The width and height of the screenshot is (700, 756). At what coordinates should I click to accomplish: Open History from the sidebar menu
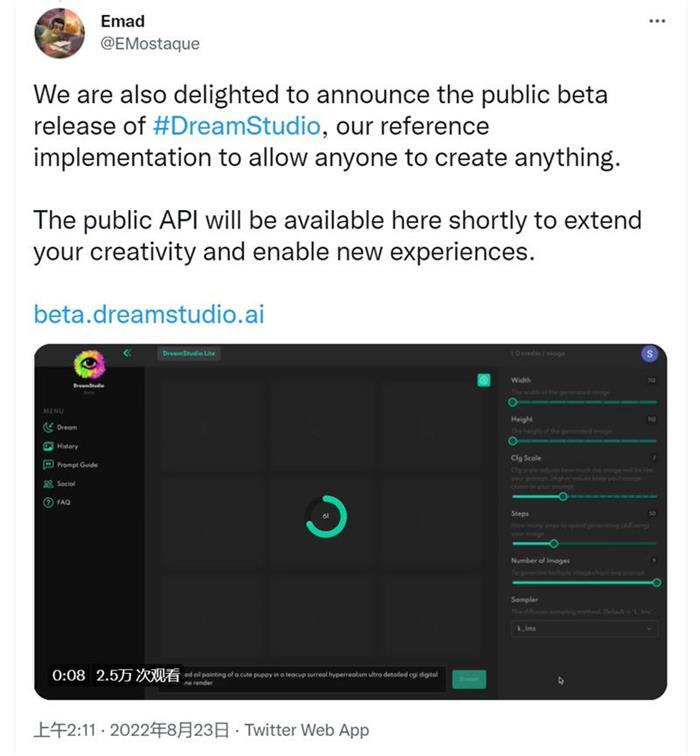(x=48, y=446)
